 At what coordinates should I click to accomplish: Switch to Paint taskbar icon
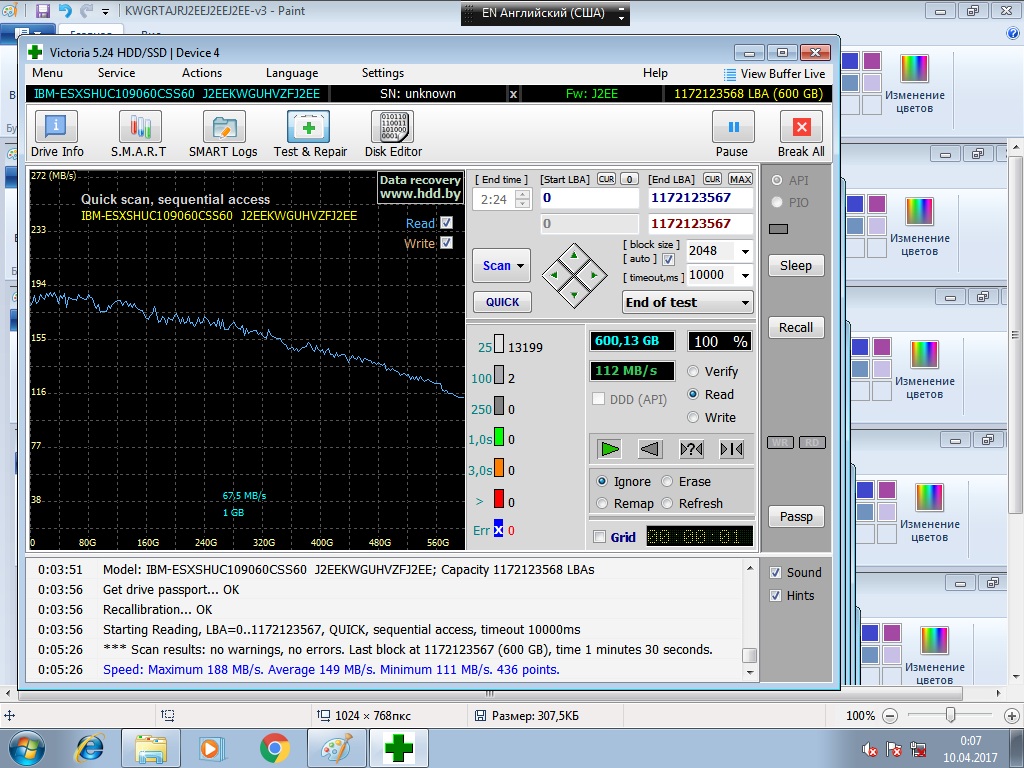(x=336, y=748)
